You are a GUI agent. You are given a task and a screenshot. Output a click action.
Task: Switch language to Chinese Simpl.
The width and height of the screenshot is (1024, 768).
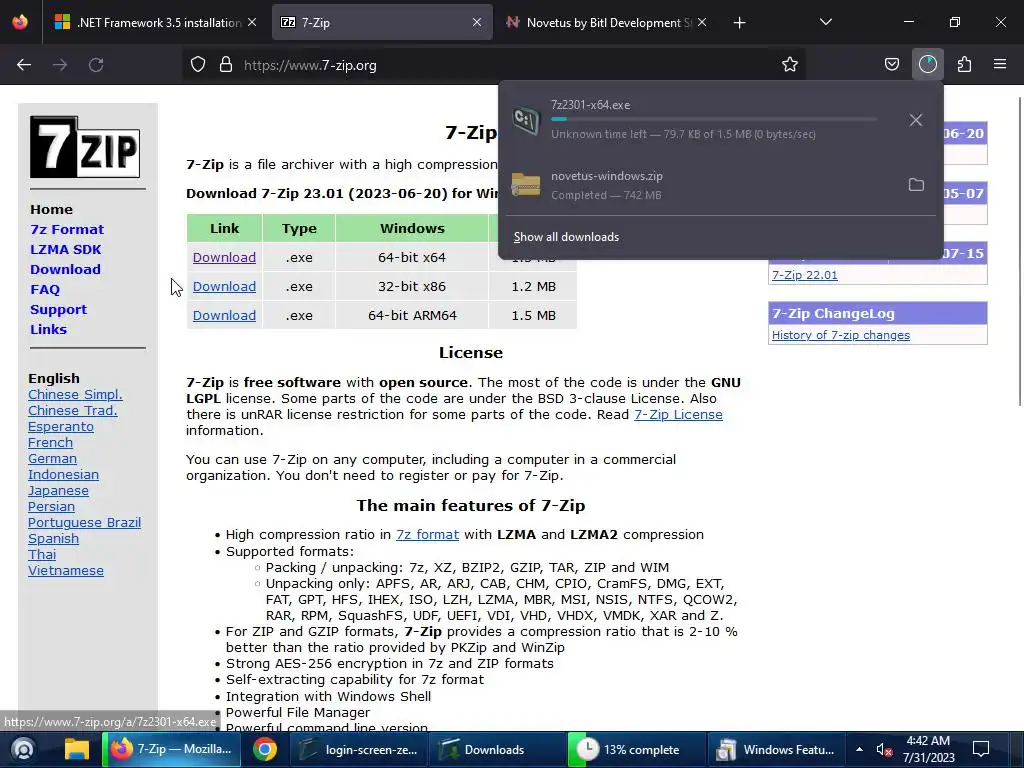point(75,394)
